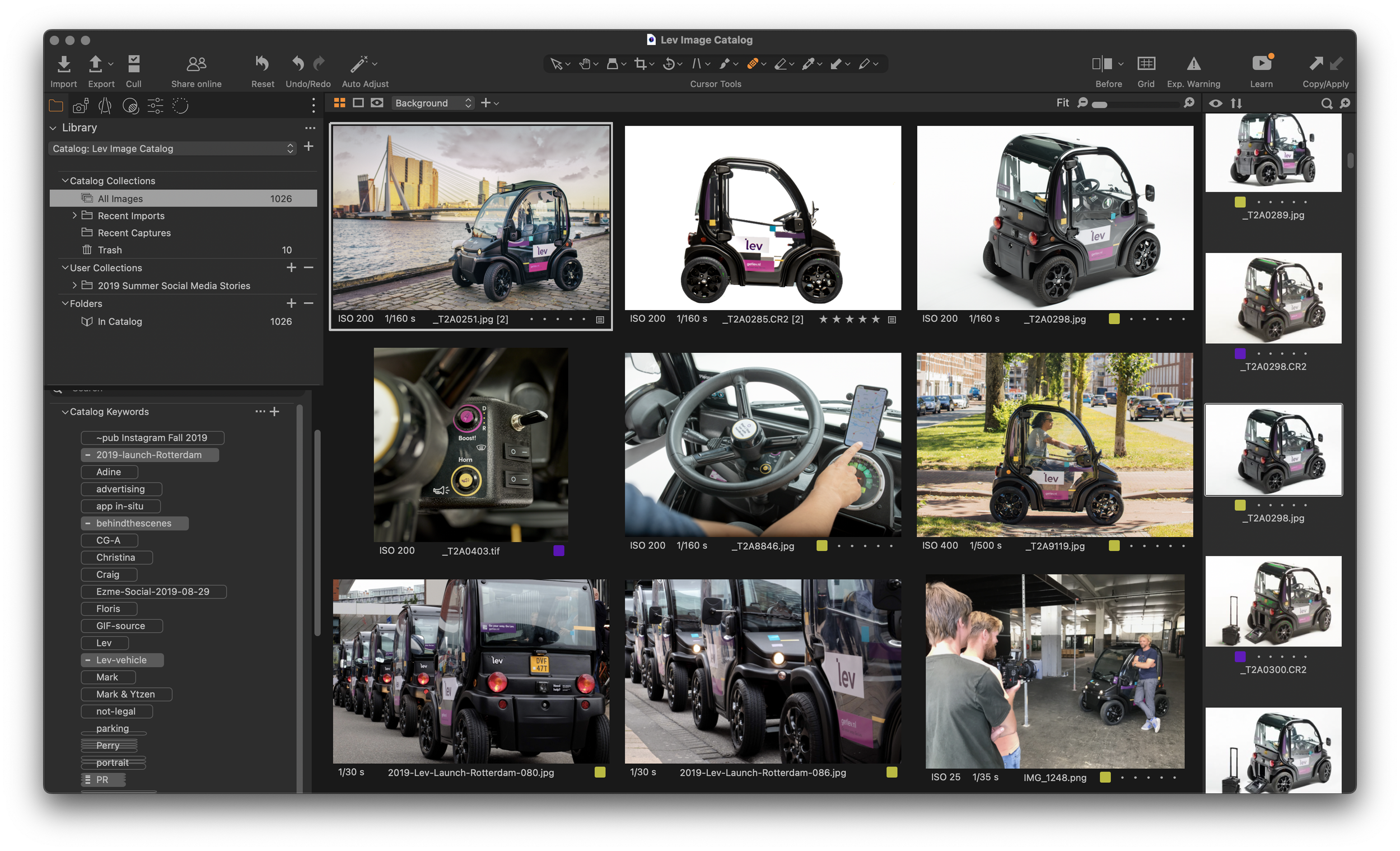Screen dimensions: 1400x851
Task: Click the Reset adjustments icon
Action: 262,64
